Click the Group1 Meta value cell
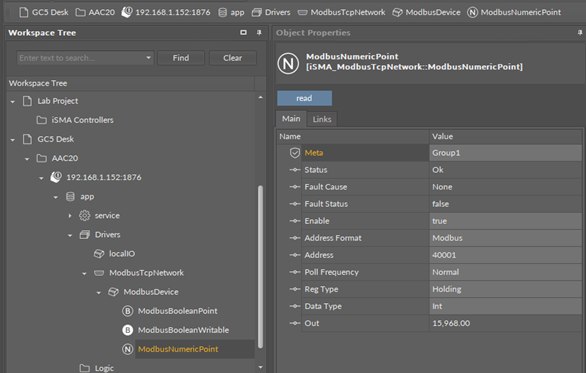 (x=505, y=153)
